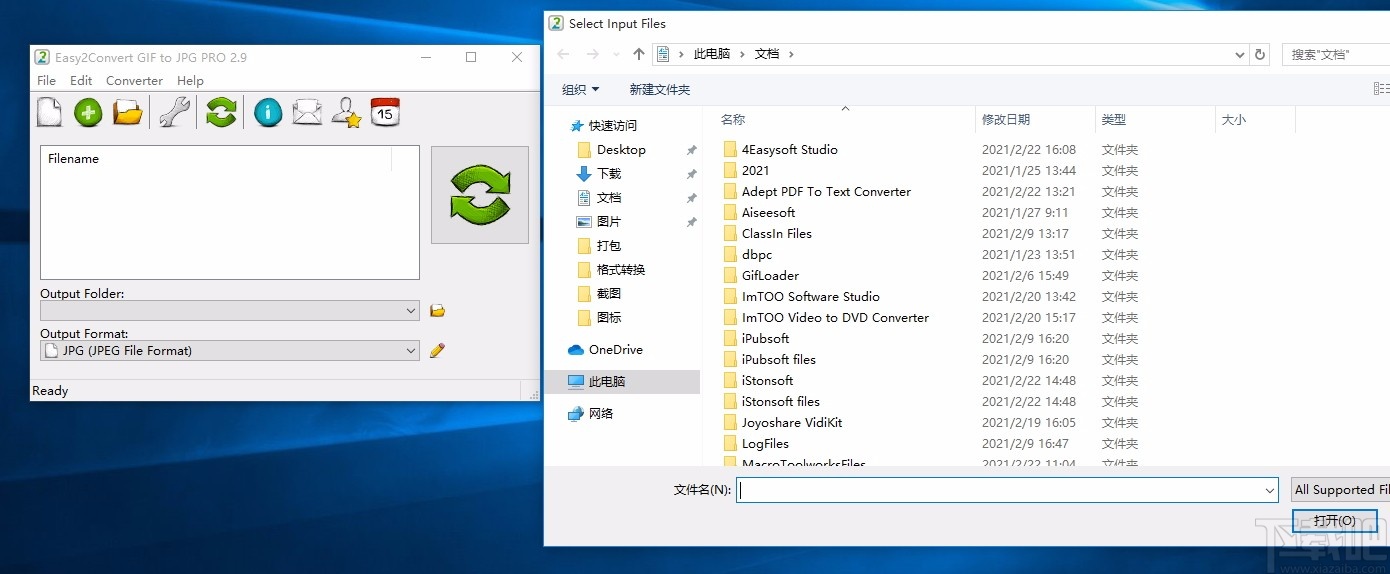Open the Converter menu
This screenshot has width=1390, height=574.
click(134, 81)
